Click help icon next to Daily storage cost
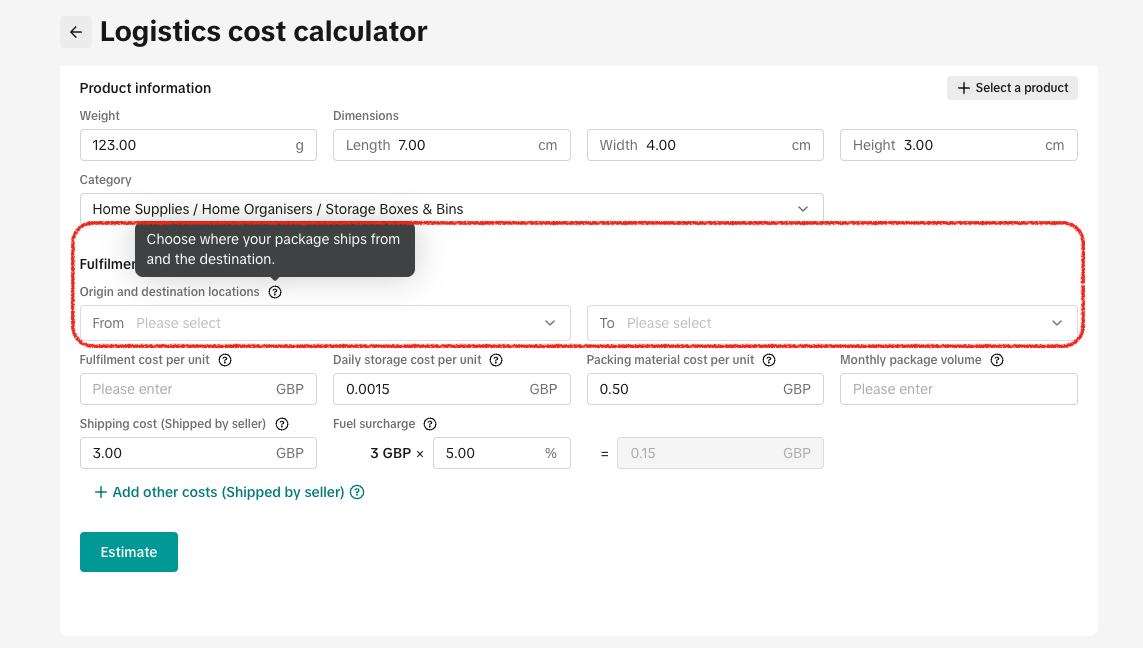The height and width of the screenshot is (648, 1143). tap(496, 360)
